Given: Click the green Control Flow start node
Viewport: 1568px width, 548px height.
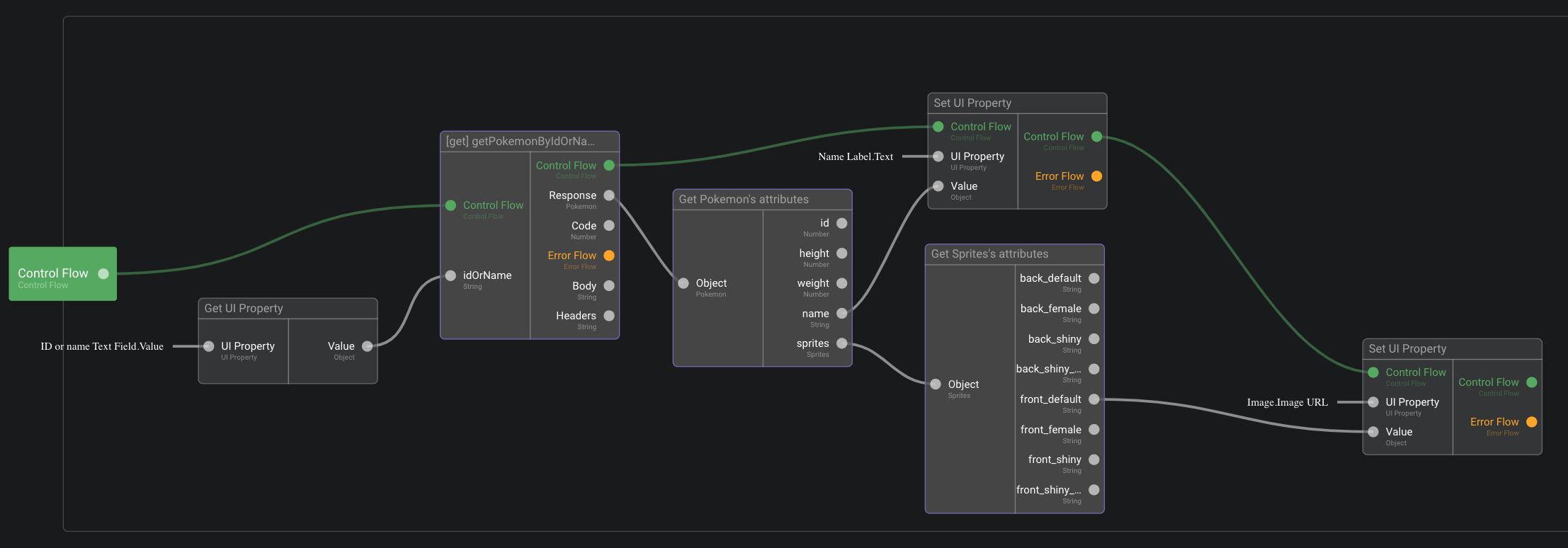Looking at the screenshot, I should tap(62, 274).
